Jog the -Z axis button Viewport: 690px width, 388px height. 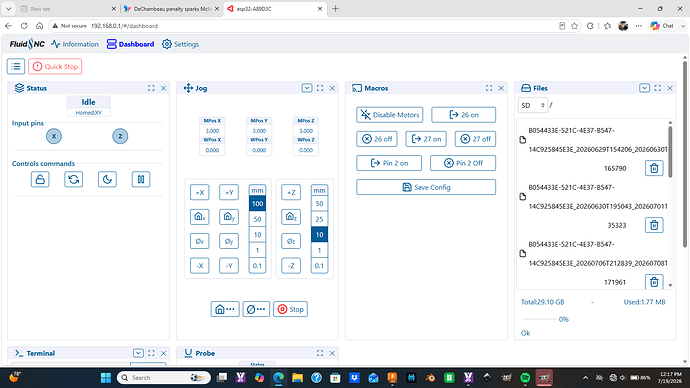(x=291, y=266)
